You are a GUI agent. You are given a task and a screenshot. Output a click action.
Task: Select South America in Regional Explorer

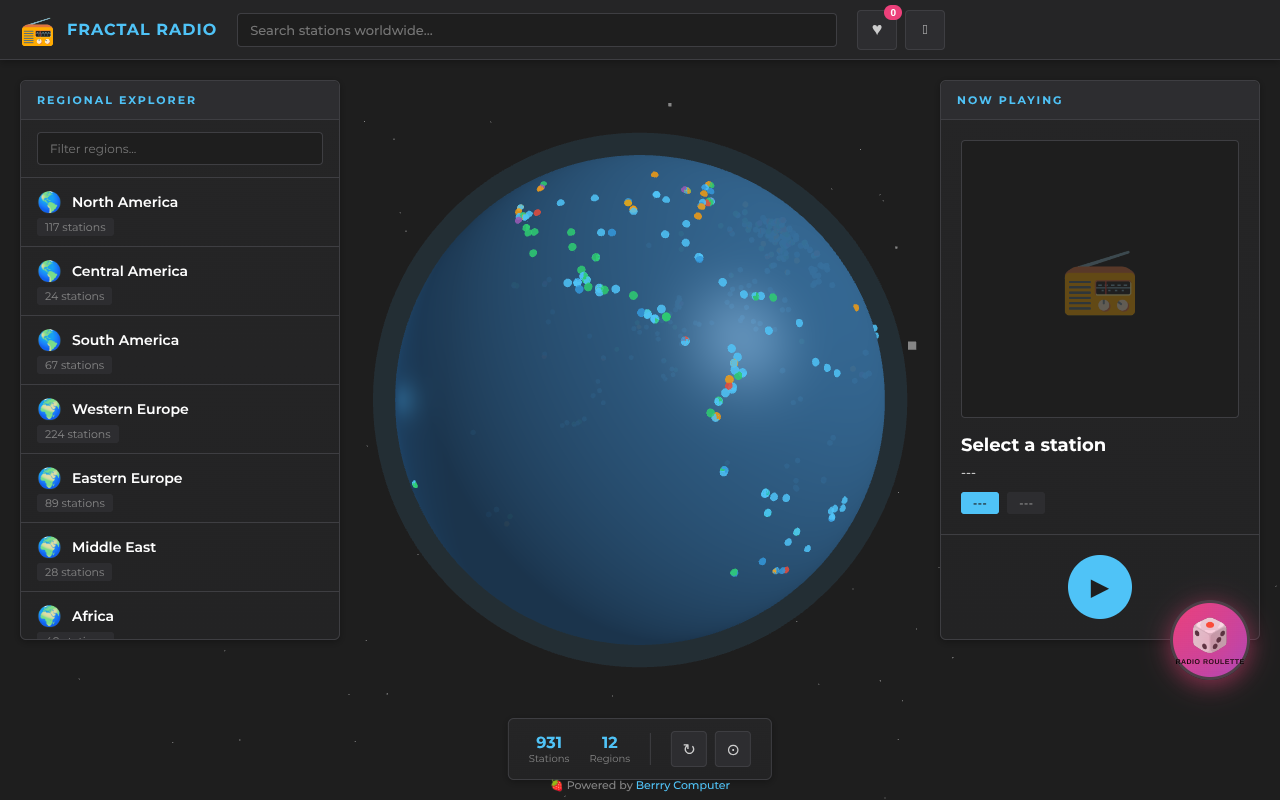[180, 349]
